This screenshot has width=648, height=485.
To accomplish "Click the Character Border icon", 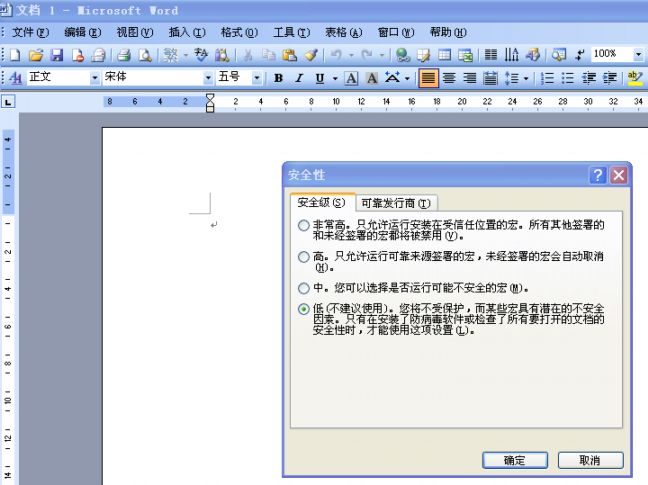I will (351, 78).
